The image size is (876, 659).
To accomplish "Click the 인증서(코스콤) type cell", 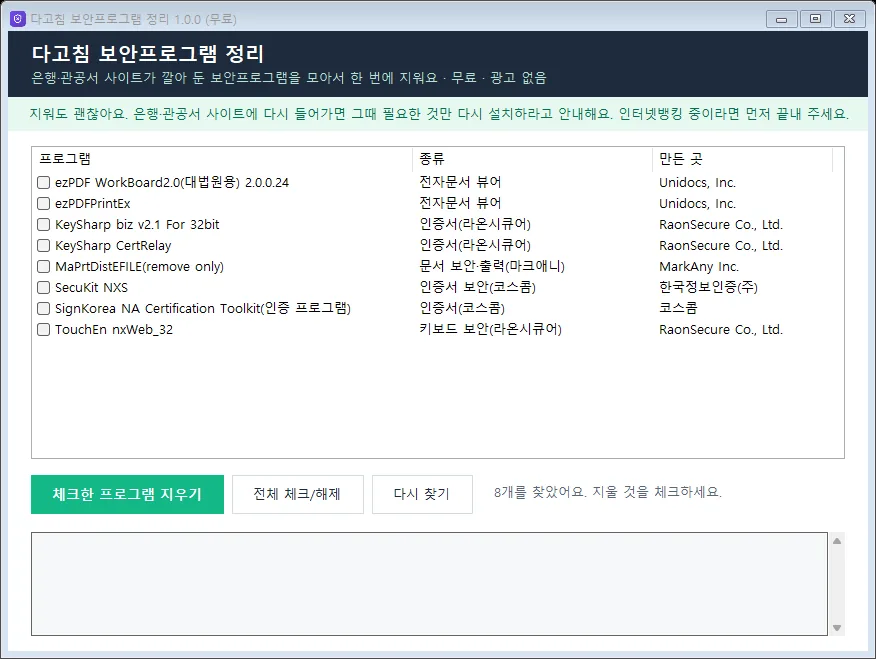I will (462, 308).
